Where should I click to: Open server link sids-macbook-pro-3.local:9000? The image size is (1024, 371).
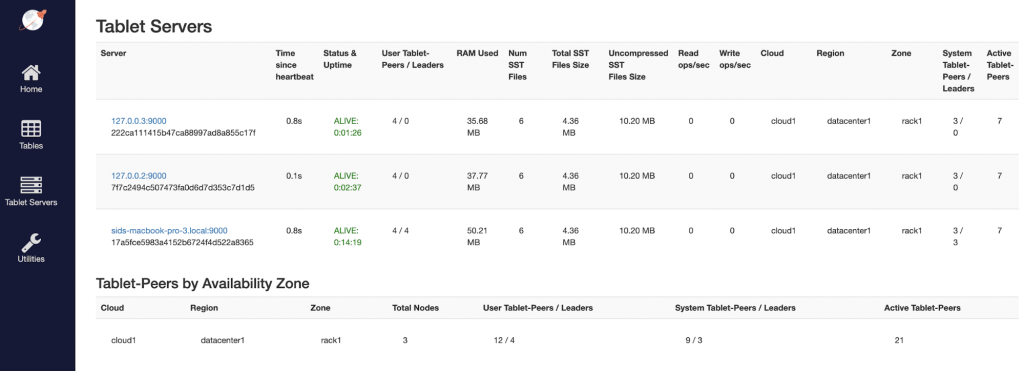tap(169, 231)
